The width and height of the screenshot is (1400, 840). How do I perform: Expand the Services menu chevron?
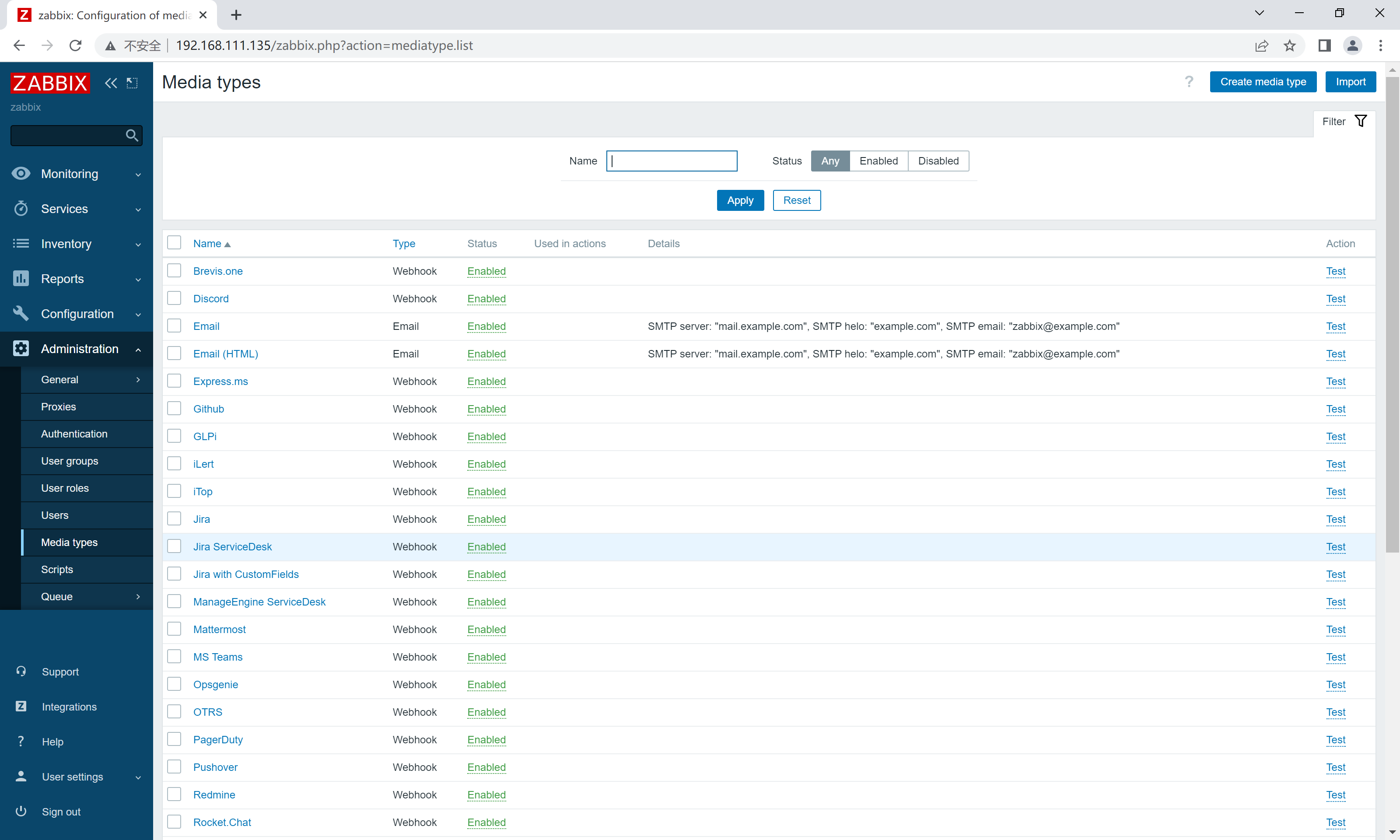138,210
